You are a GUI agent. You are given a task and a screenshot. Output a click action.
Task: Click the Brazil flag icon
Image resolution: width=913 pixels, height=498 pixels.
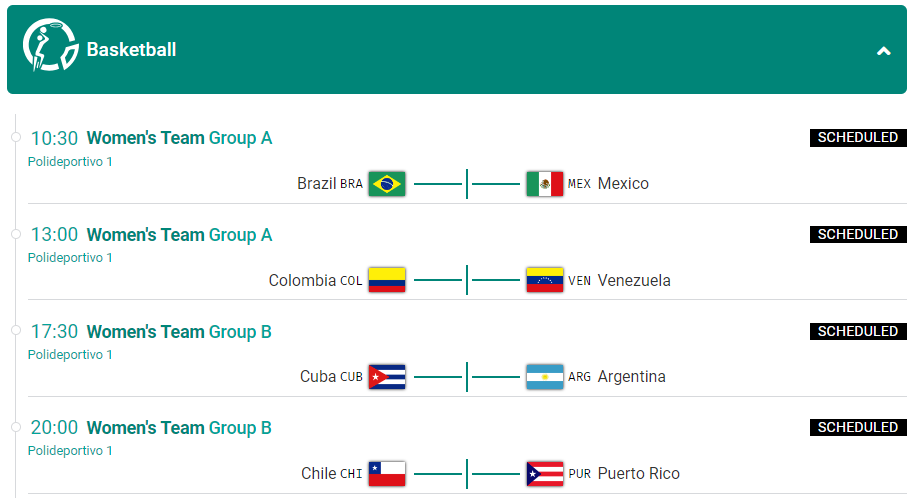pyautogui.click(x=387, y=184)
